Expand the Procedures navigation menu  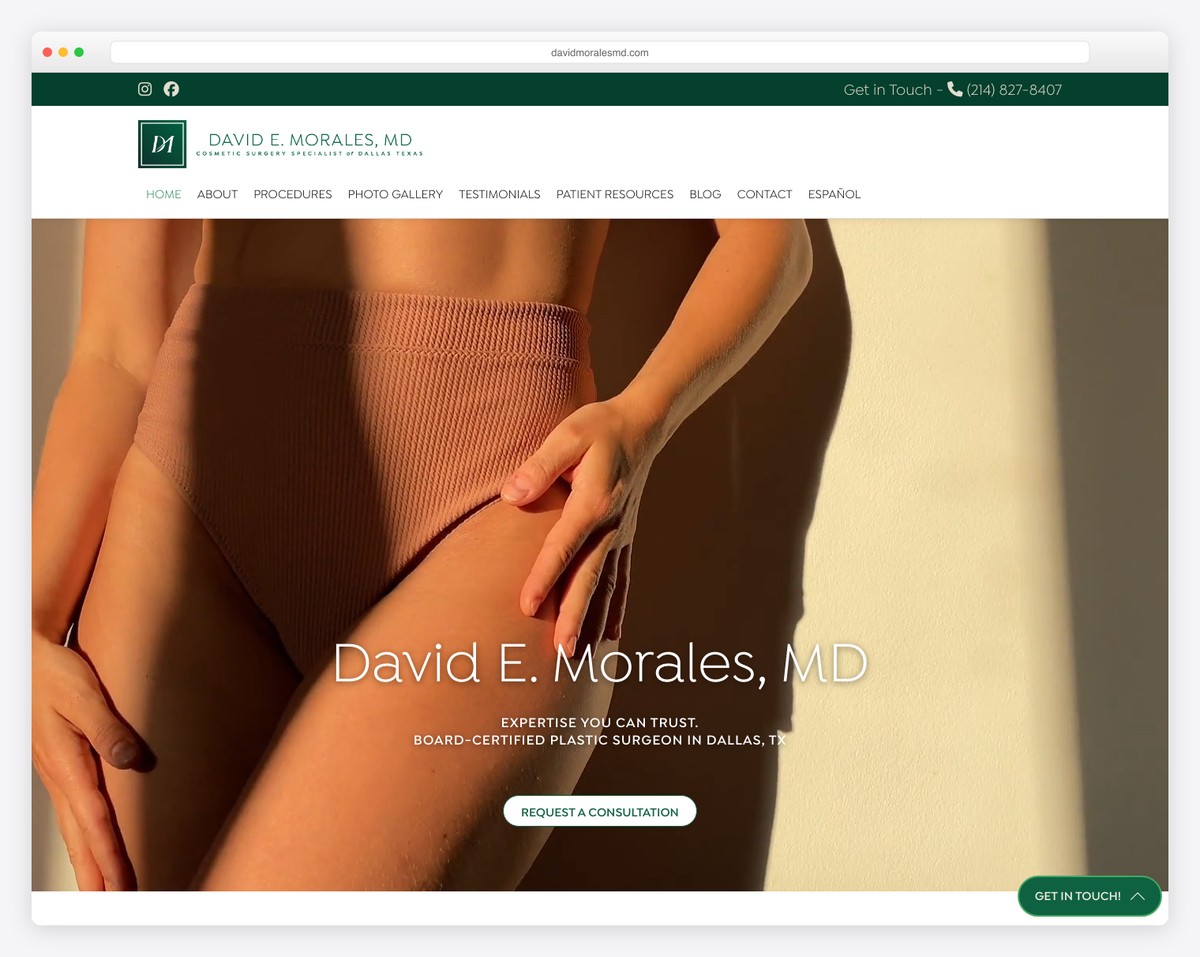[292, 194]
